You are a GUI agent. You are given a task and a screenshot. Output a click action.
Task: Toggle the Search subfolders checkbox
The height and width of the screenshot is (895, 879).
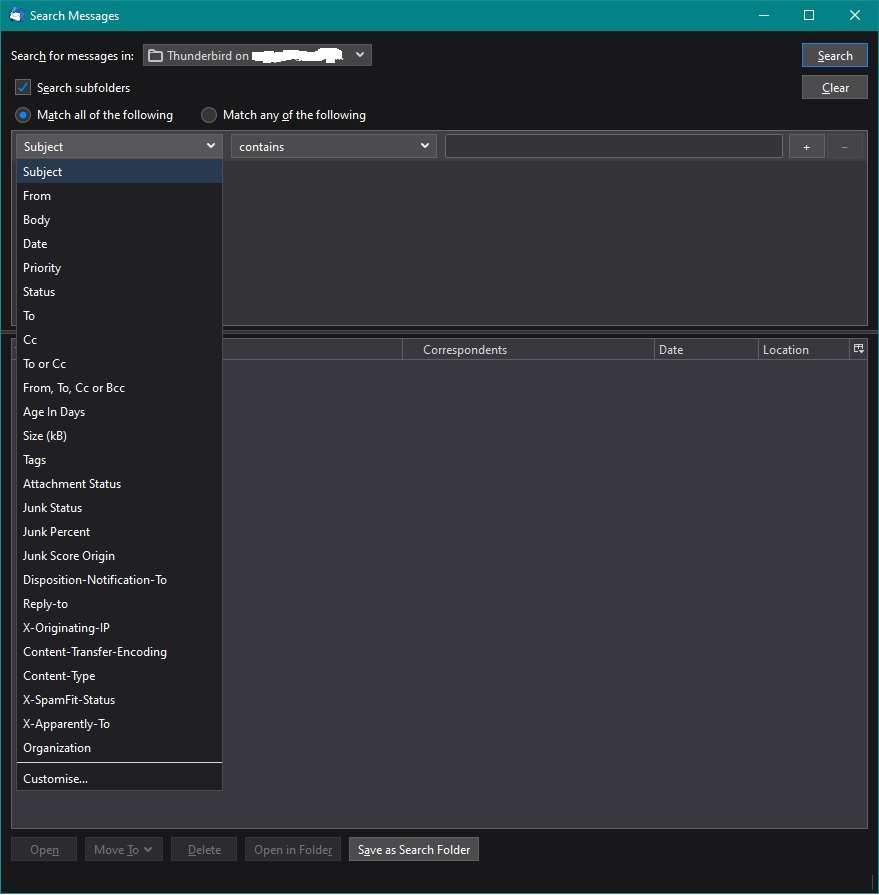point(23,87)
